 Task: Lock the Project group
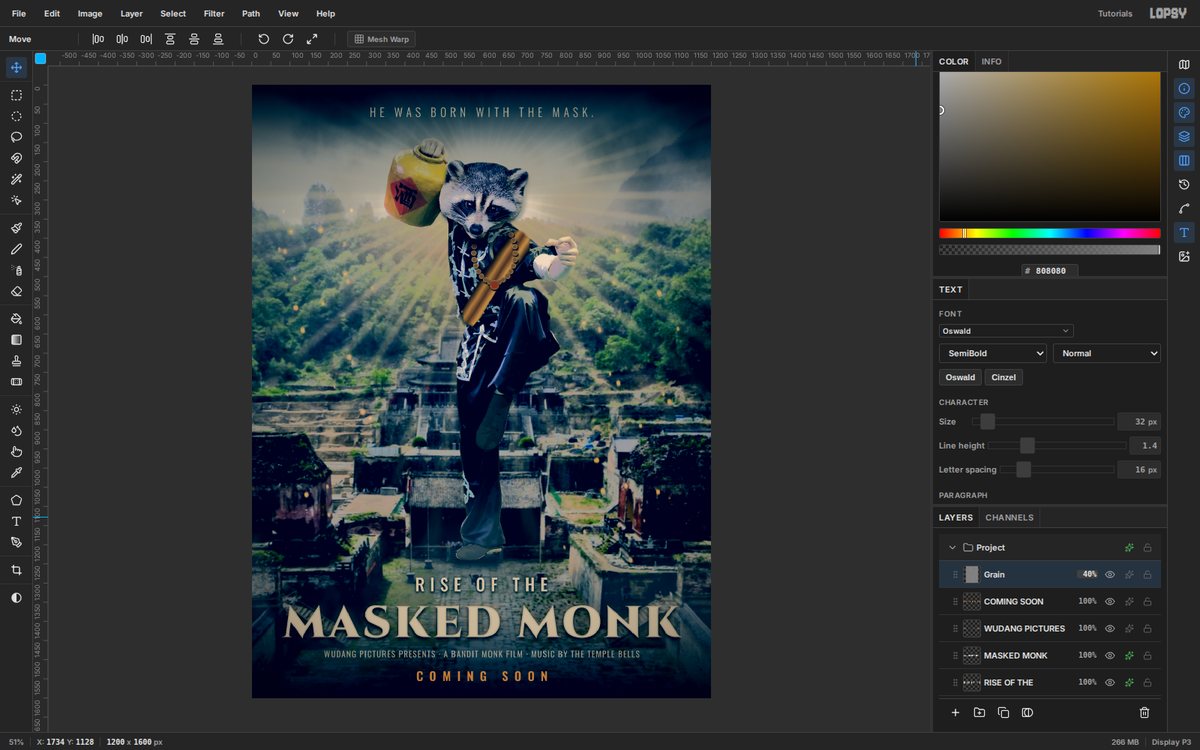[1147, 548]
